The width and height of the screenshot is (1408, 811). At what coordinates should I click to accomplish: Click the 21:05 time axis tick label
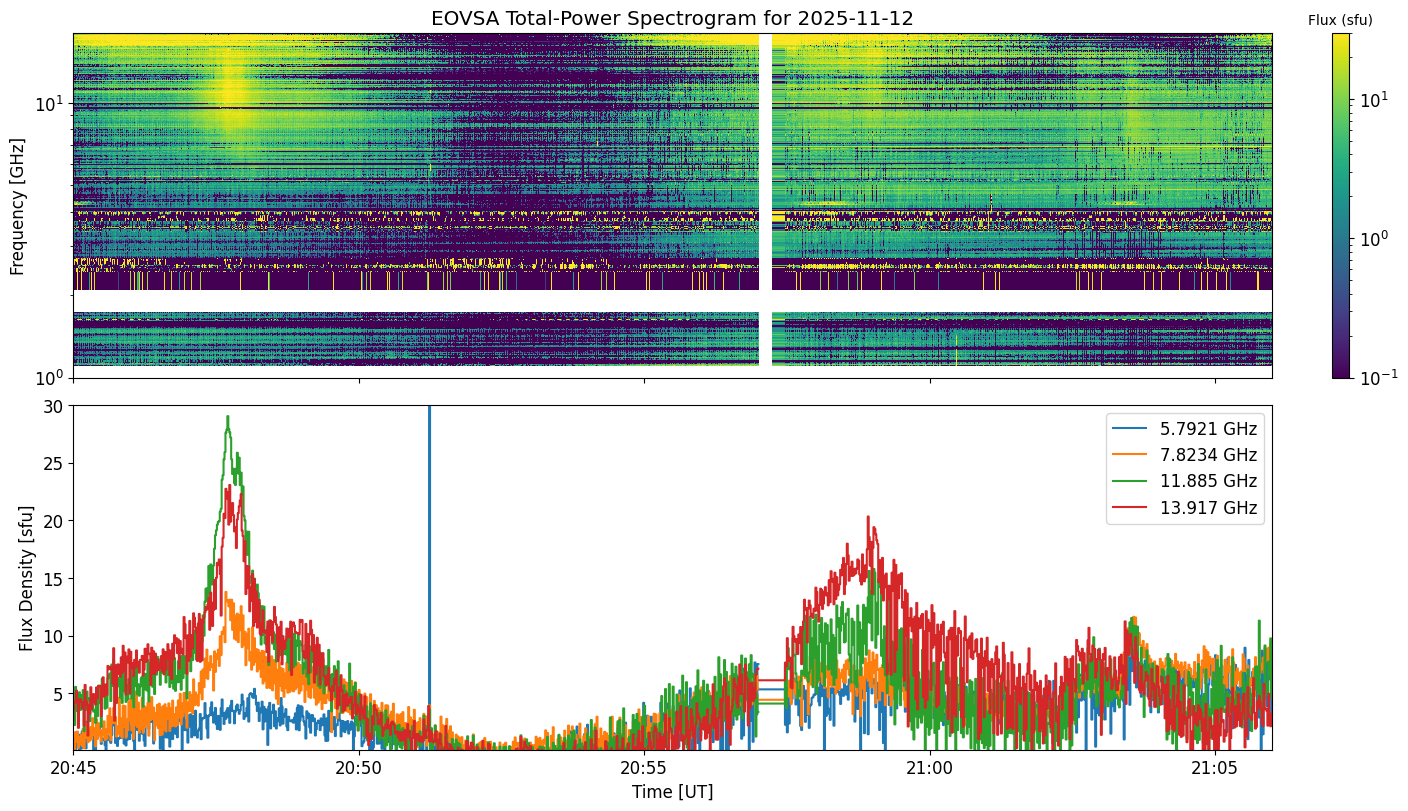tap(1215, 769)
